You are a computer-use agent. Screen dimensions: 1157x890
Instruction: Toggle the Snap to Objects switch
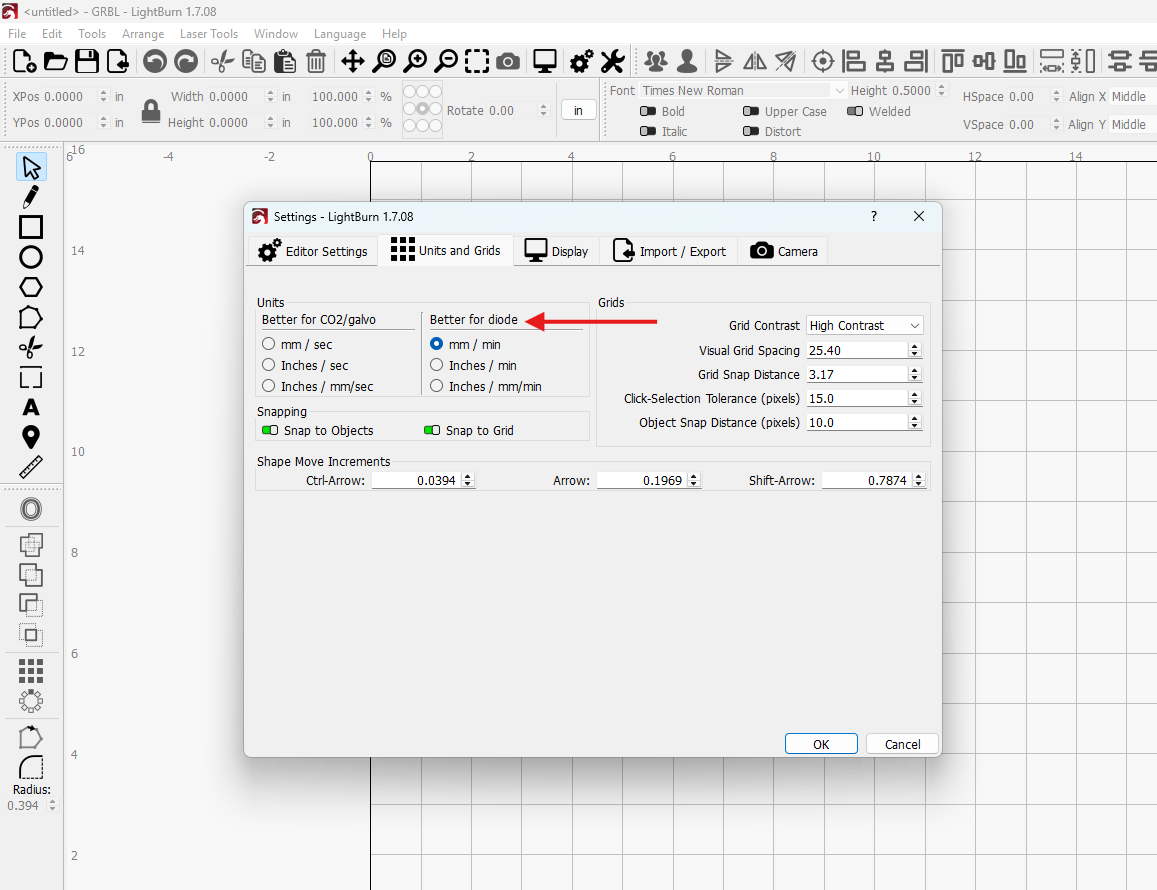[270, 430]
